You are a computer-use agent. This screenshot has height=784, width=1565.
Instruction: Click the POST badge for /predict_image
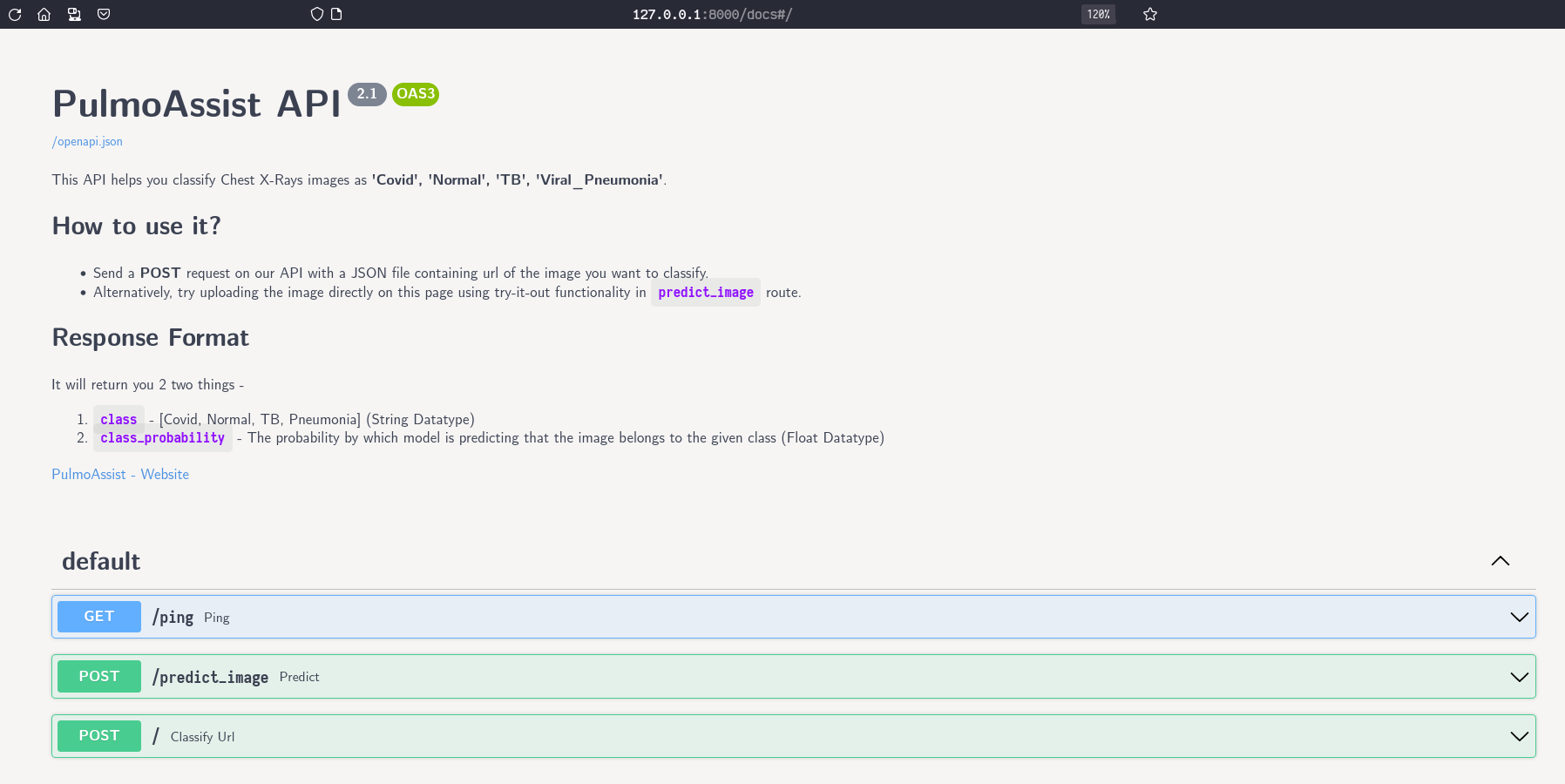click(99, 677)
